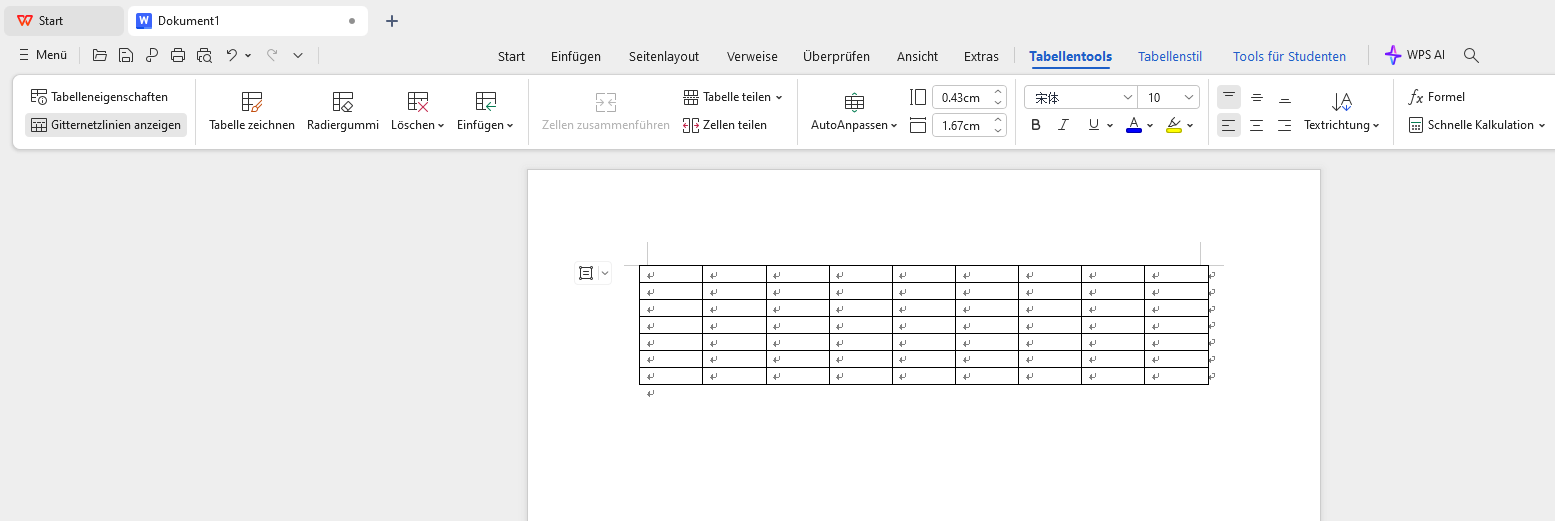Set vertical alignment to bottom
The image size is (1555, 521).
pos(1285,97)
